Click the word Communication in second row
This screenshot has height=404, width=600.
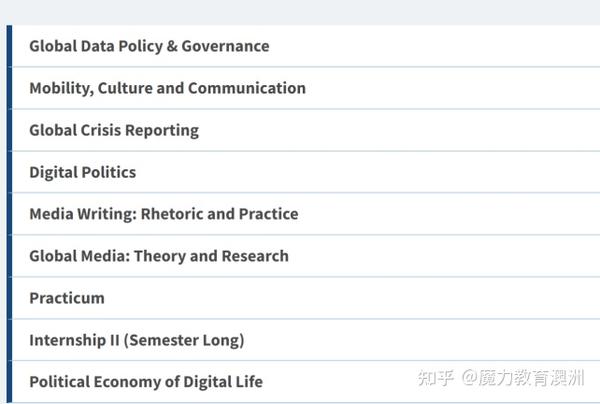[247, 88]
